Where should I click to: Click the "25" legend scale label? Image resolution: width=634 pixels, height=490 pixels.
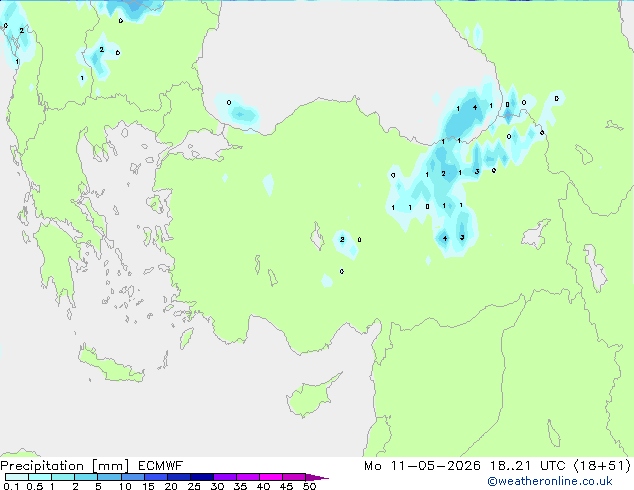pyautogui.click(x=194, y=486)
